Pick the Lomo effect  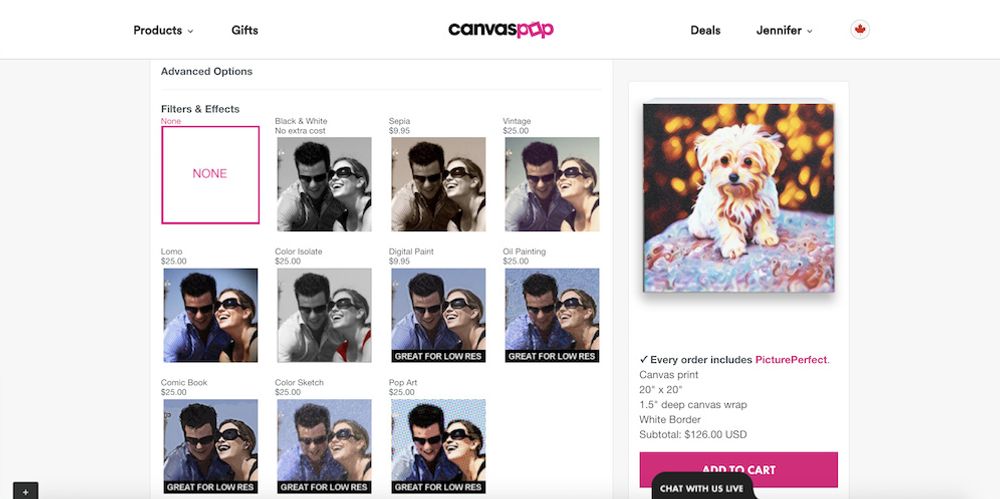coord(210,315)
